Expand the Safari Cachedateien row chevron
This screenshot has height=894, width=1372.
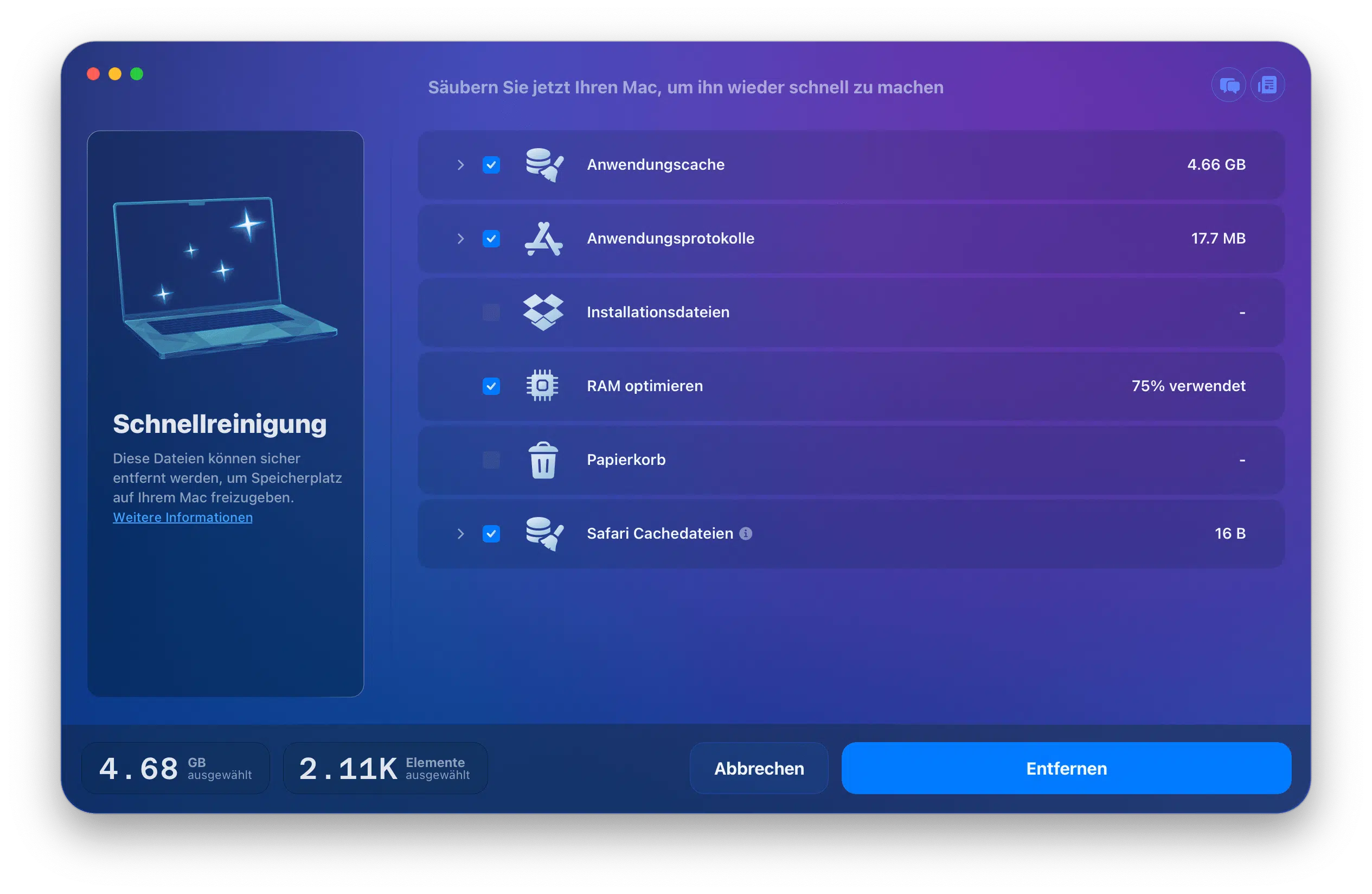pos(460,534)
